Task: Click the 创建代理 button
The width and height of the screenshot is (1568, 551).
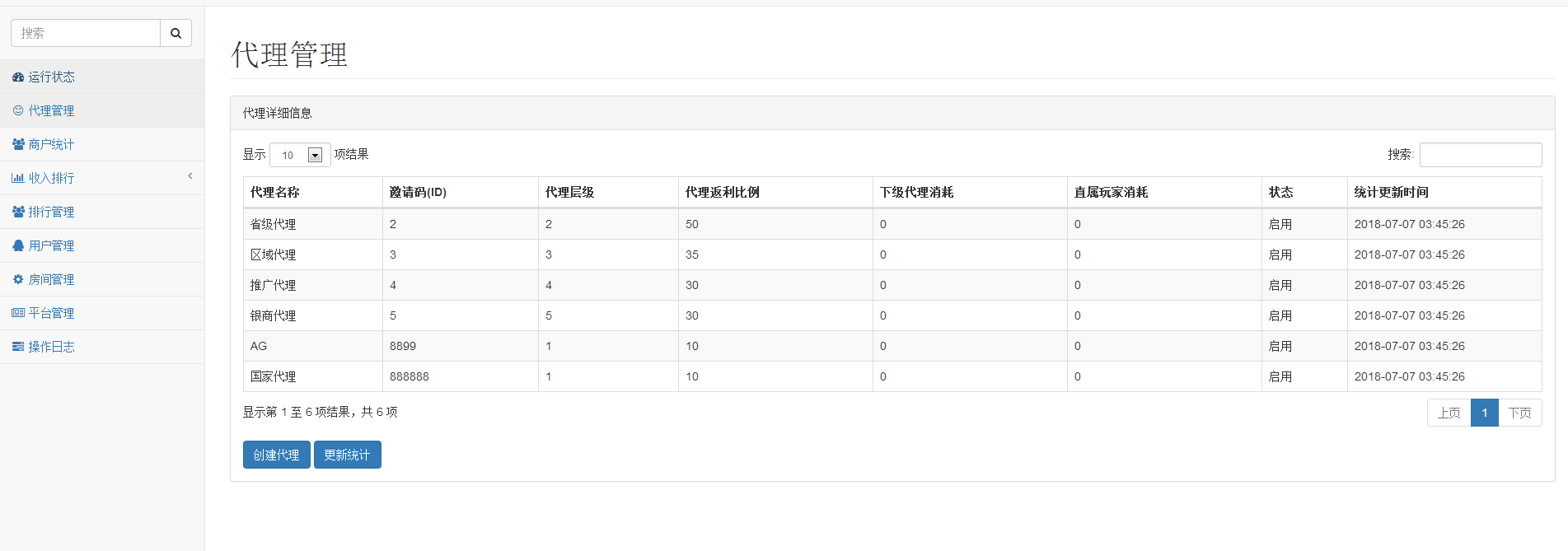Action: pyautogui.click(x=276, y=455)
